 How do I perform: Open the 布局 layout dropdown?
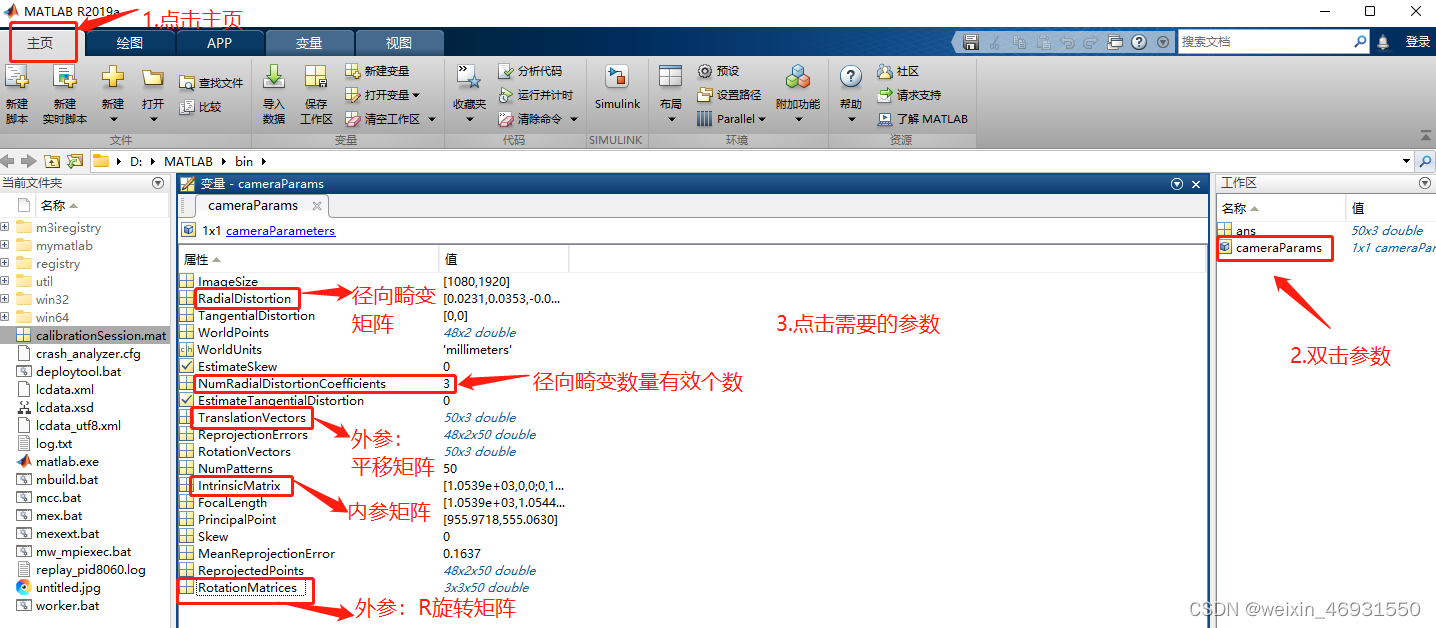pyautogui.click(x=670, y=119)
